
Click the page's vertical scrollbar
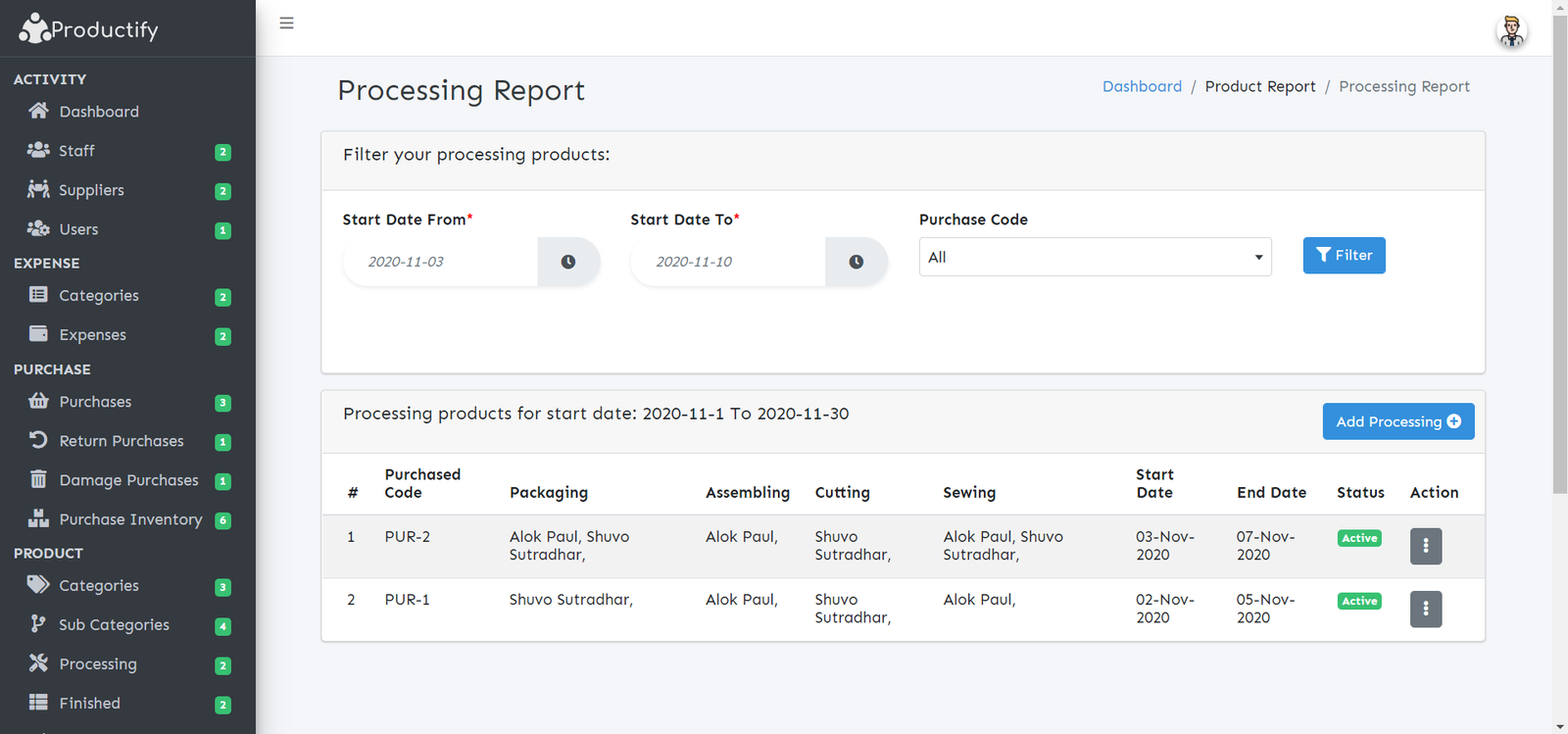pos(1559,255)
